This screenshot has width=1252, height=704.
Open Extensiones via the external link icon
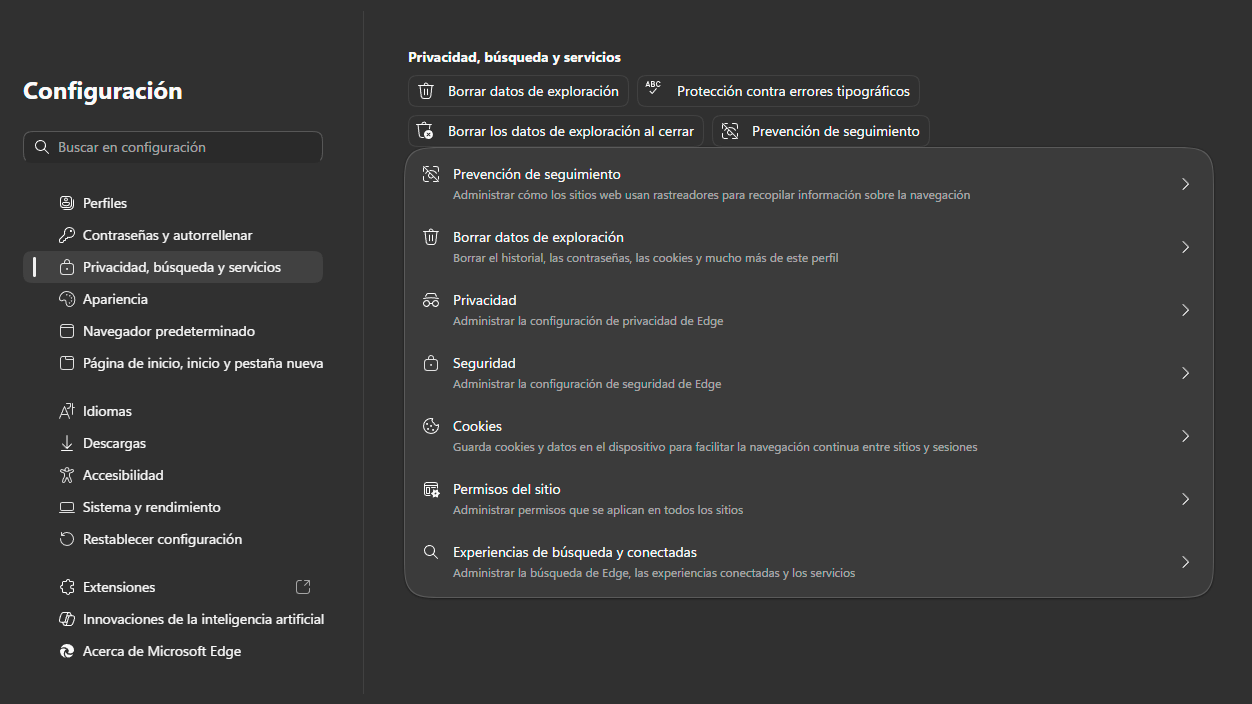[x=302, y=586]
